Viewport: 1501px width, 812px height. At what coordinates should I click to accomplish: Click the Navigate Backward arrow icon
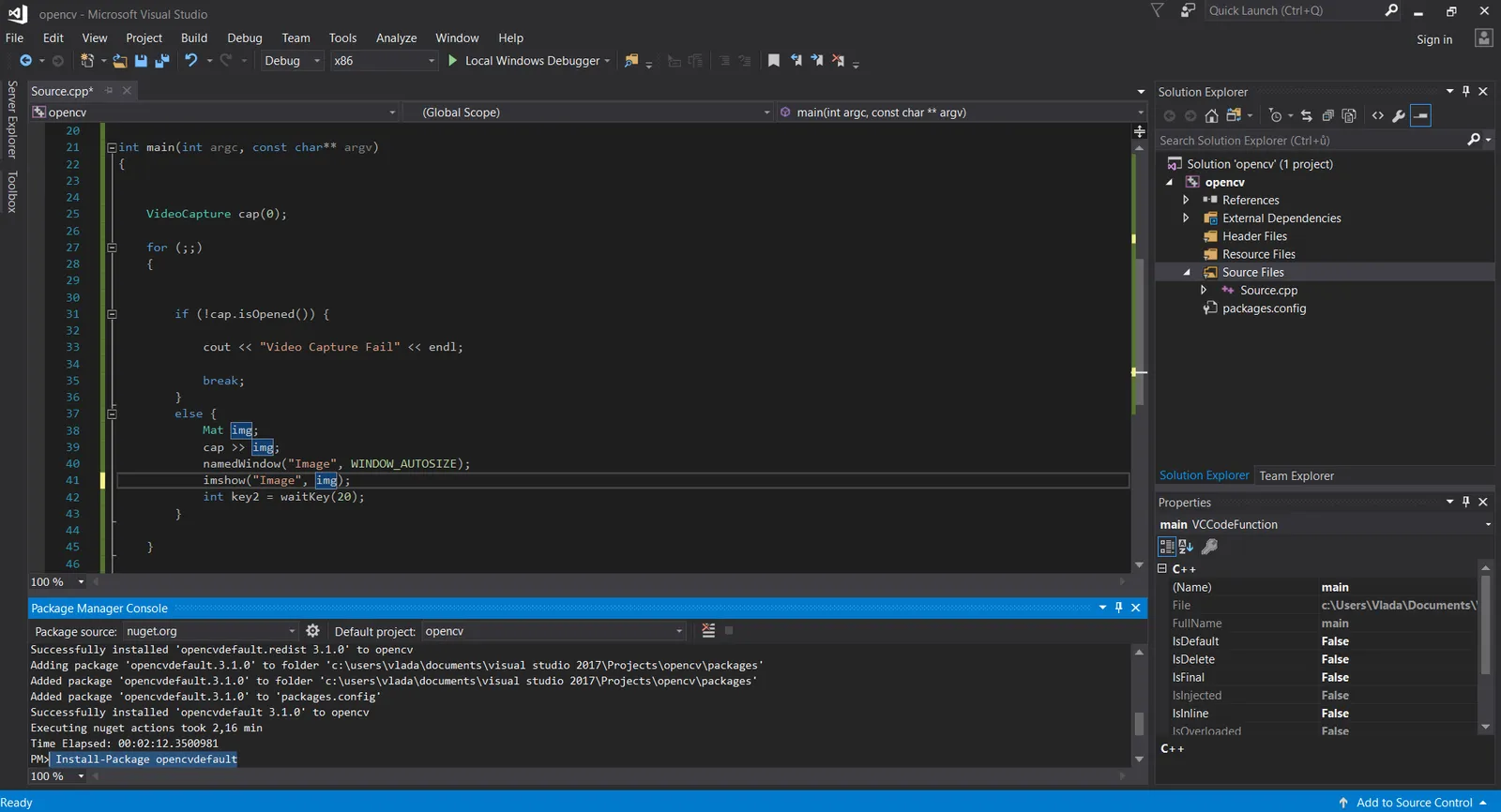click(25, 60)
